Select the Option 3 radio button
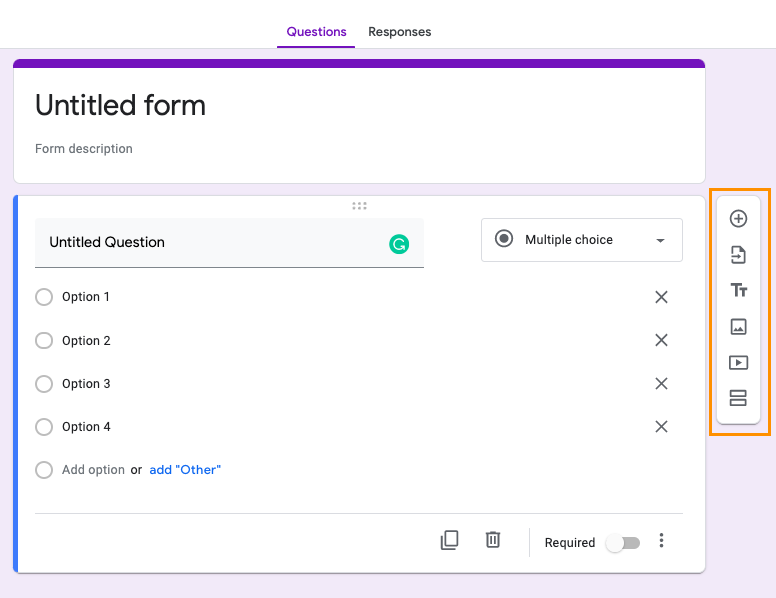 tap(44, 384)
